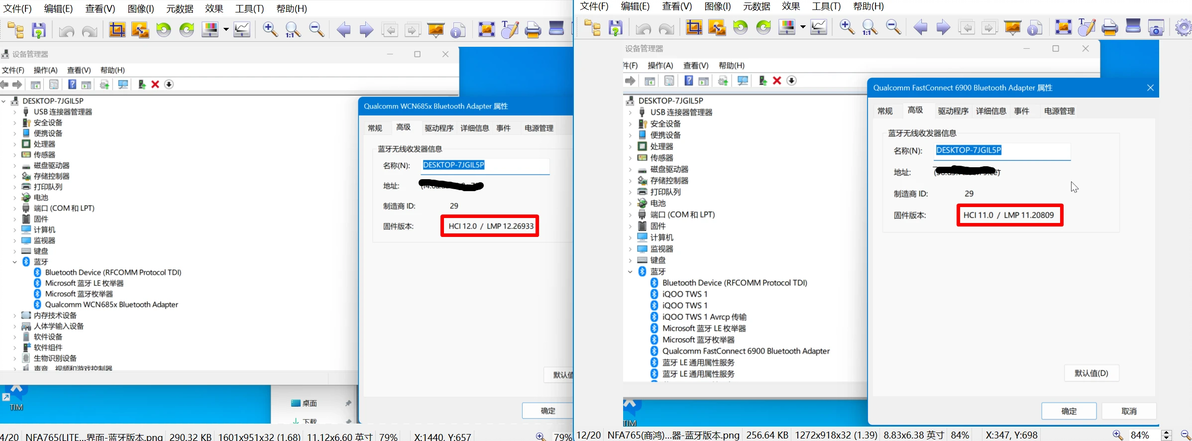This screenshot has height=441, width=1192.
Task: Collapse the 蓝牙 node in the FastConnect screenshot tree
Action: [630, 271]
